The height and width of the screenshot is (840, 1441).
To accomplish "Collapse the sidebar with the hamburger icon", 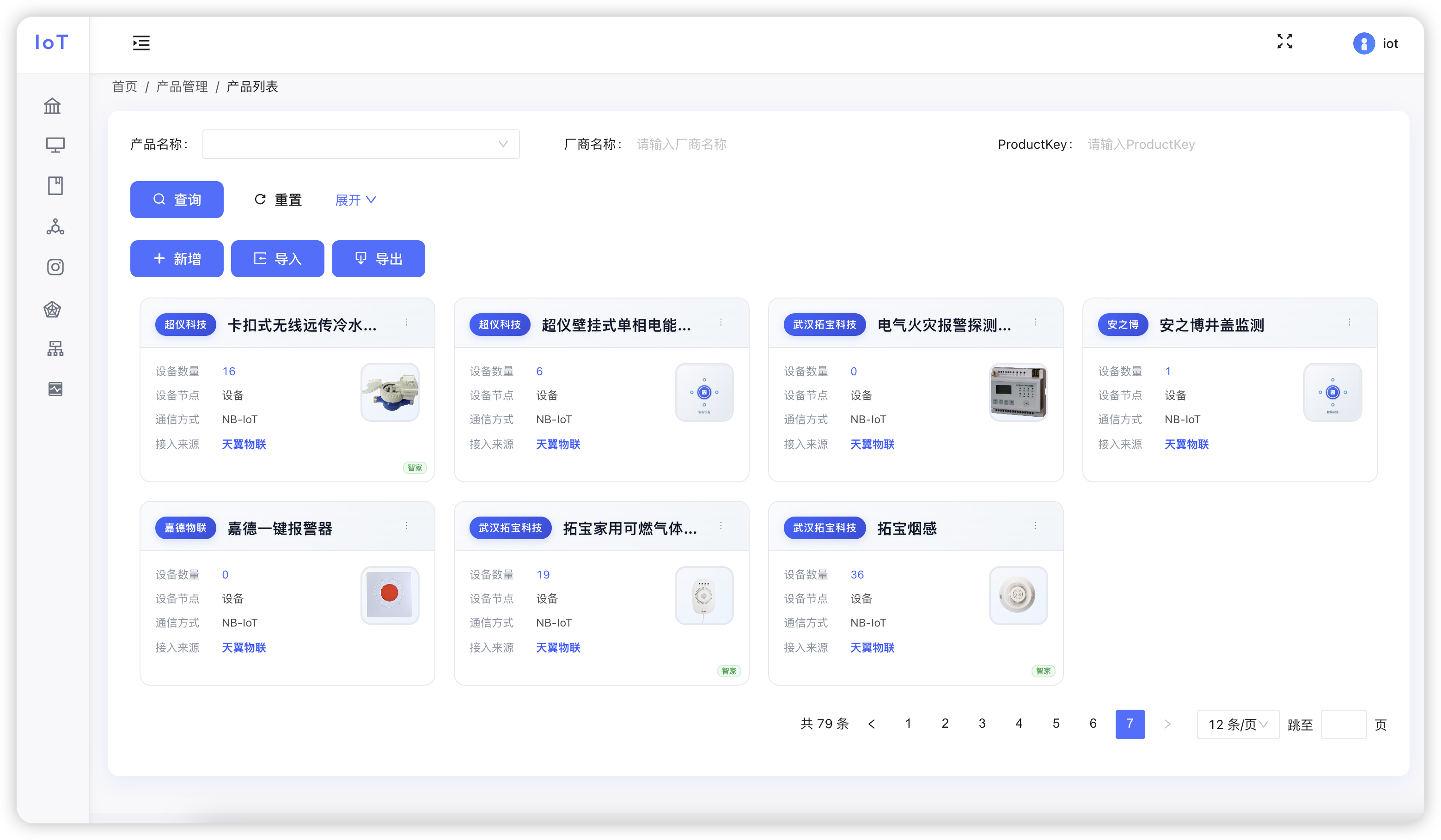I will coord(140,43).
